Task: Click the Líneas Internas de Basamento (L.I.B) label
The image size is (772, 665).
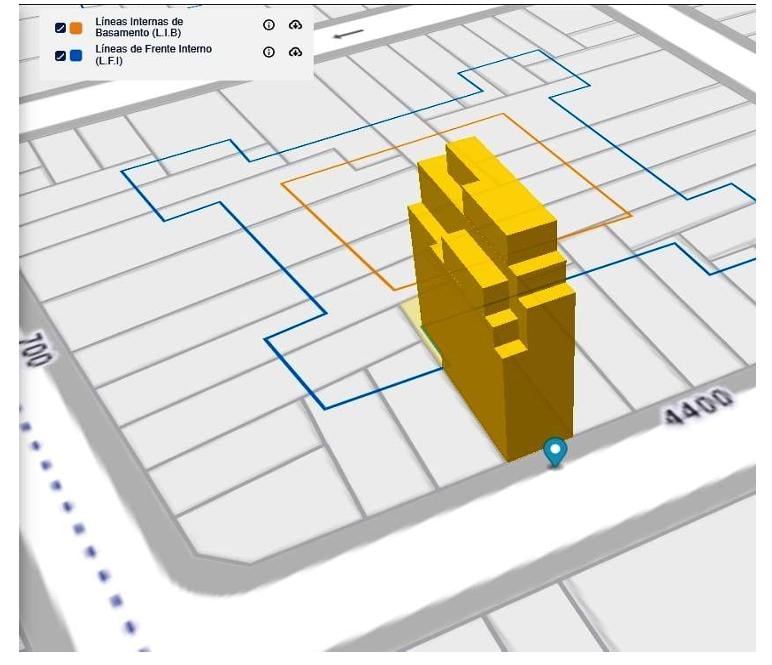Action: click(139, 27)
